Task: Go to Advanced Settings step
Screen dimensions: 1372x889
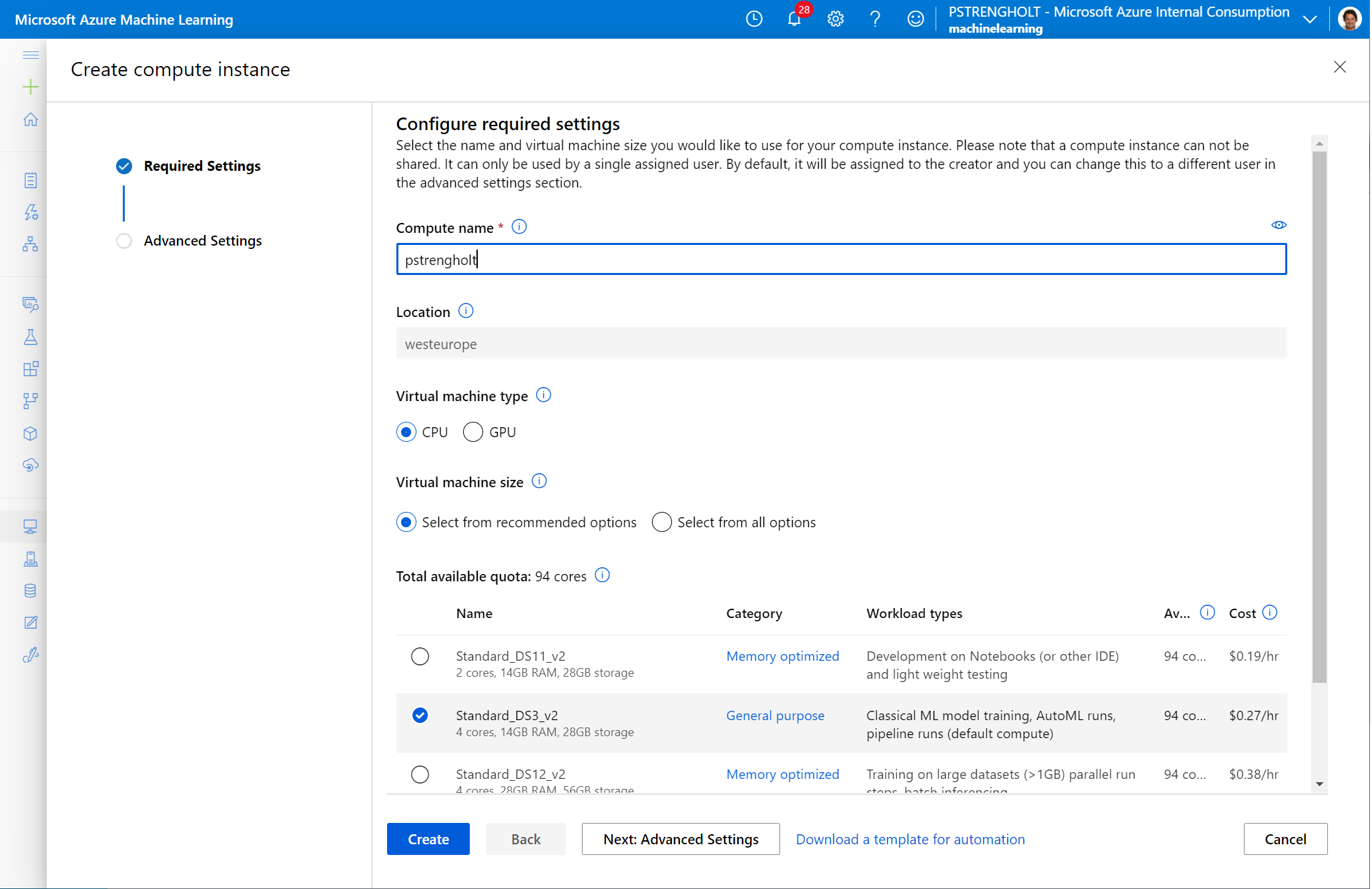Action: 202,241
